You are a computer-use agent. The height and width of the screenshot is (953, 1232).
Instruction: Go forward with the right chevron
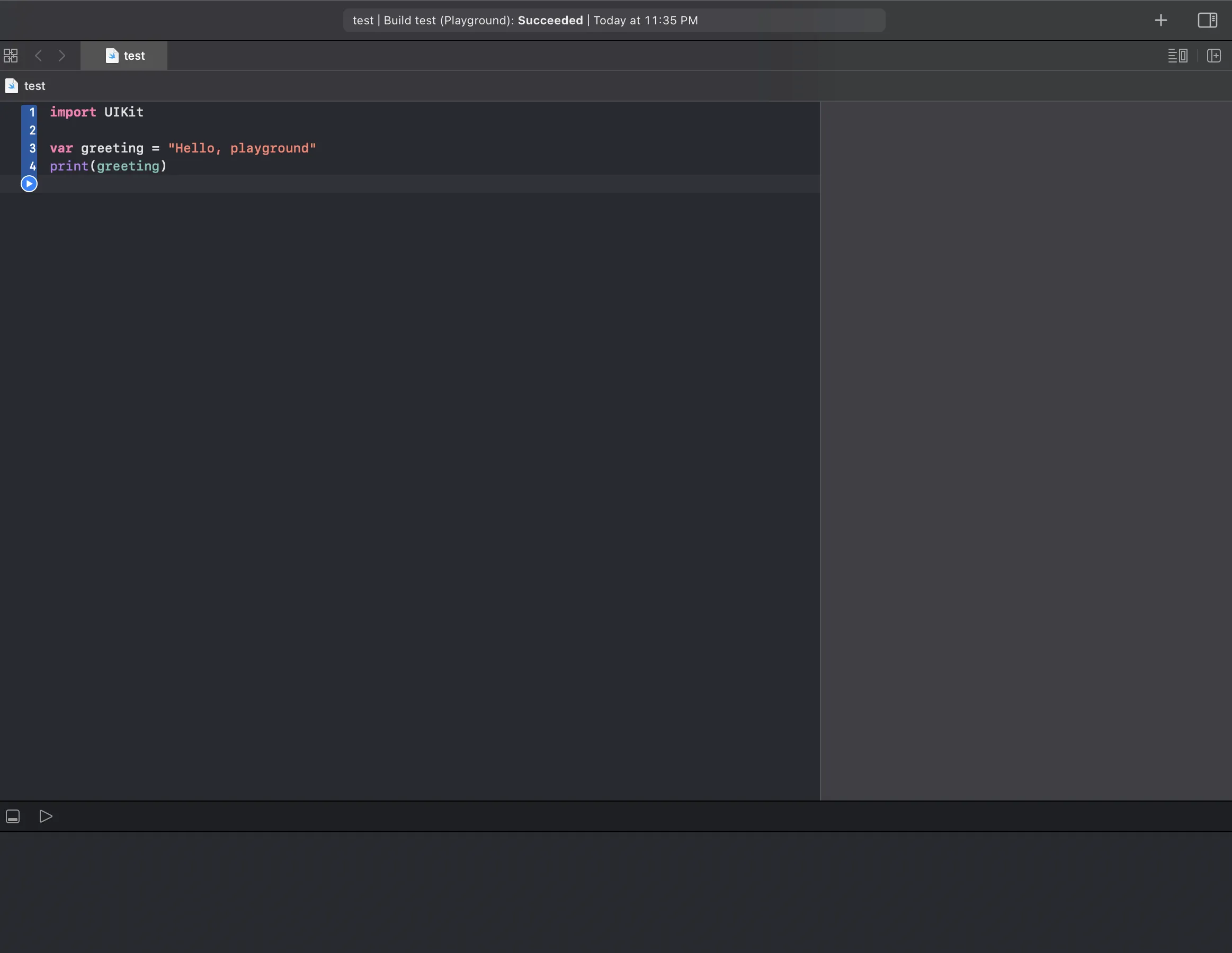pos(61,56)
